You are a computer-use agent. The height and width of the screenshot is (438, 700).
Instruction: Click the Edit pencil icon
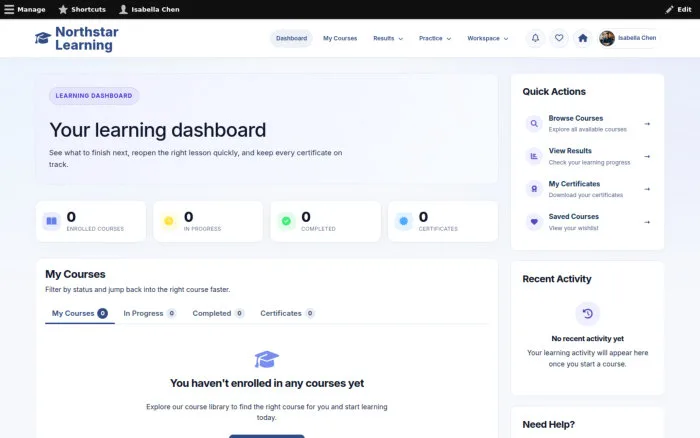[x=669, y=9]
